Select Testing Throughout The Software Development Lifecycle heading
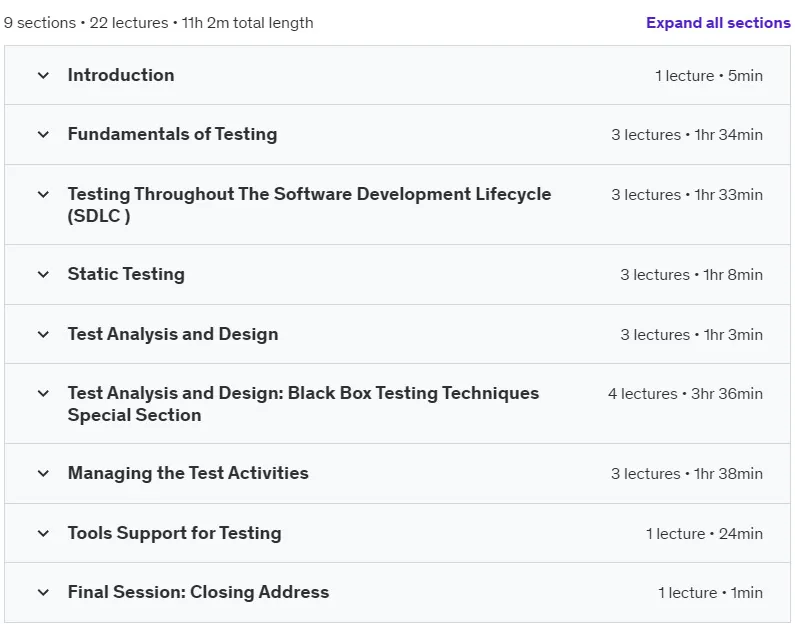The width and height of the screenshot is (795, 624). click(309, 205)
